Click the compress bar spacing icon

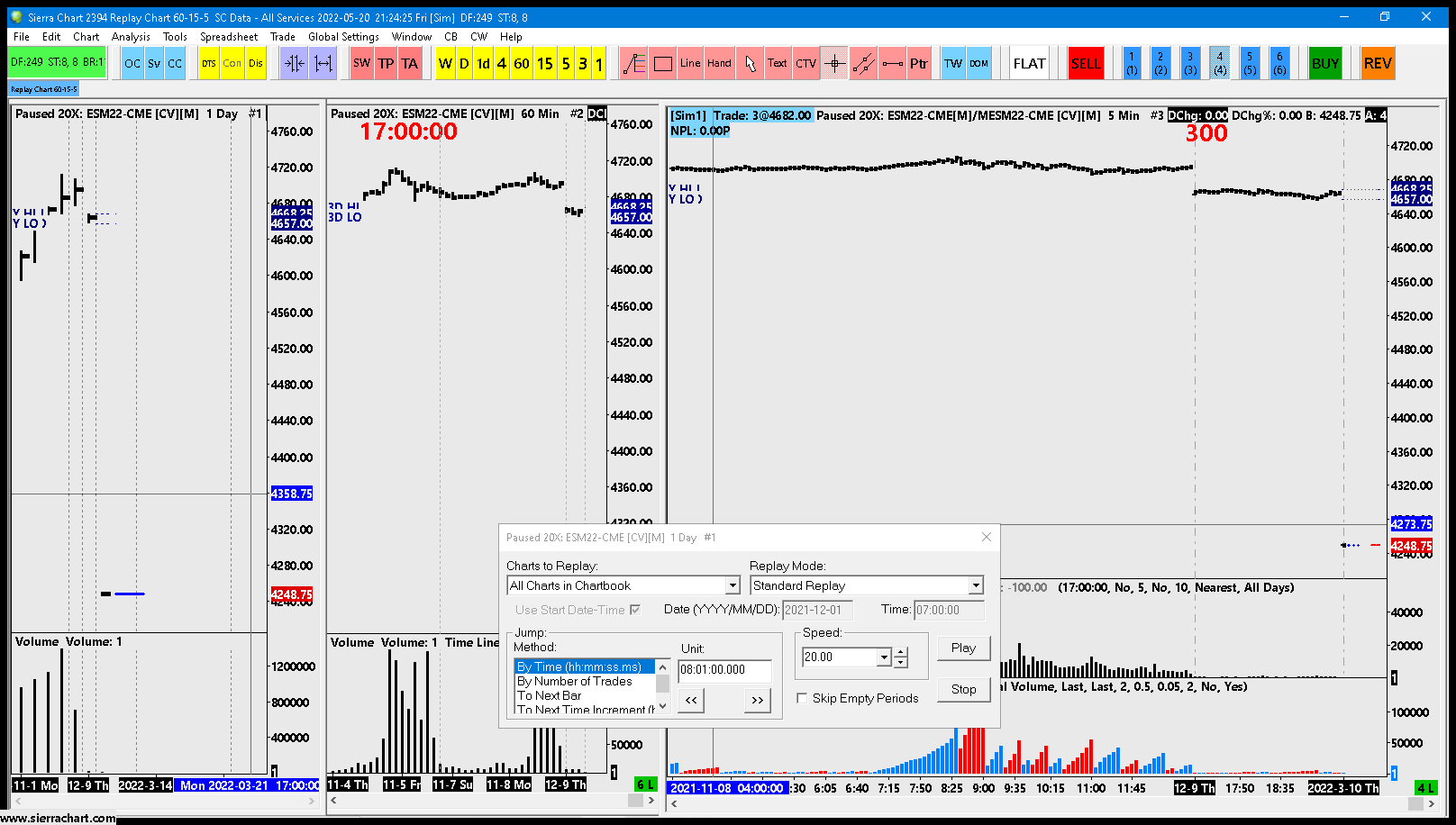pos(295,63)
